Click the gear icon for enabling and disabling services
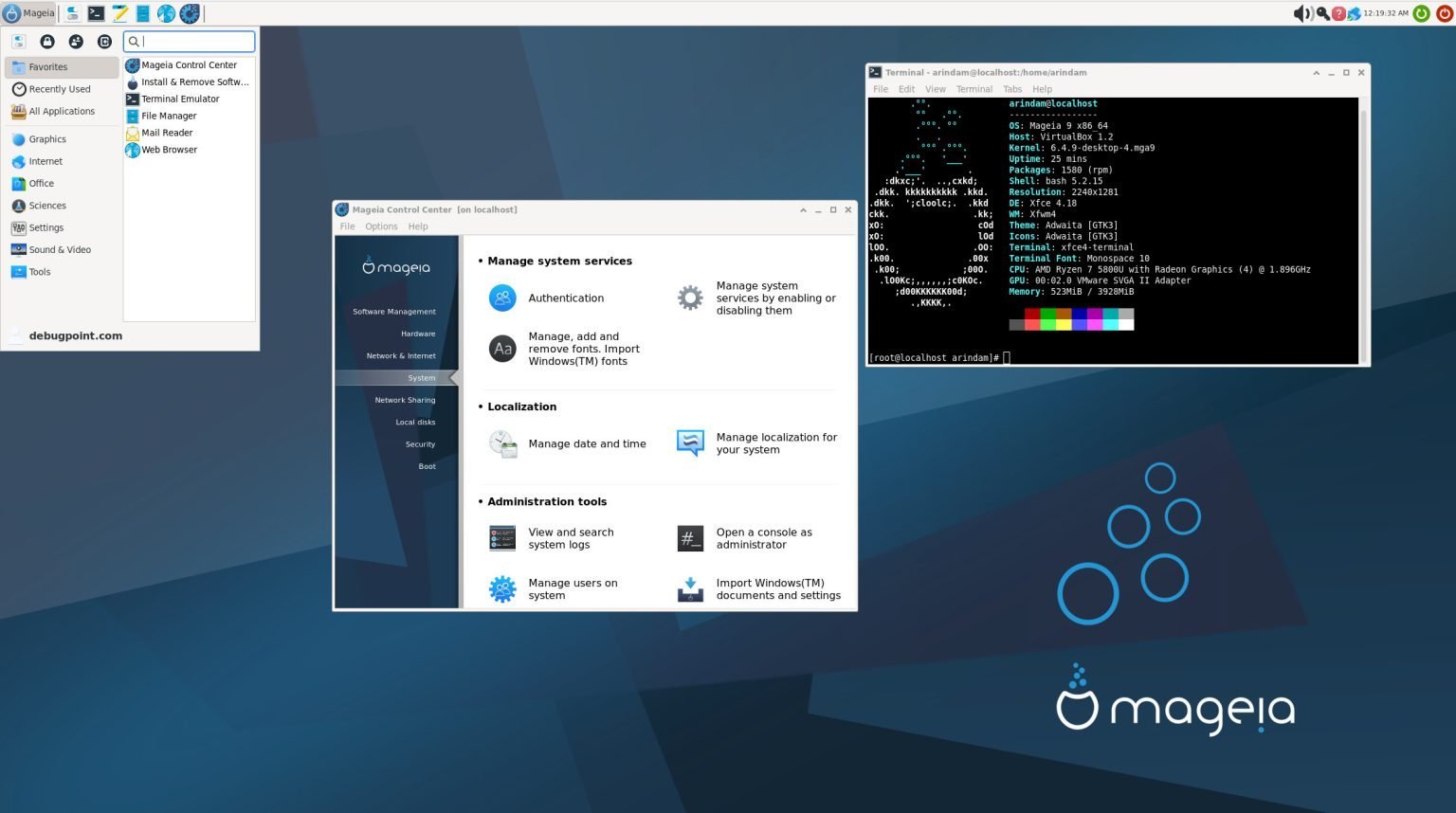This screenshot has width=1456, height=813. point(690,298)
